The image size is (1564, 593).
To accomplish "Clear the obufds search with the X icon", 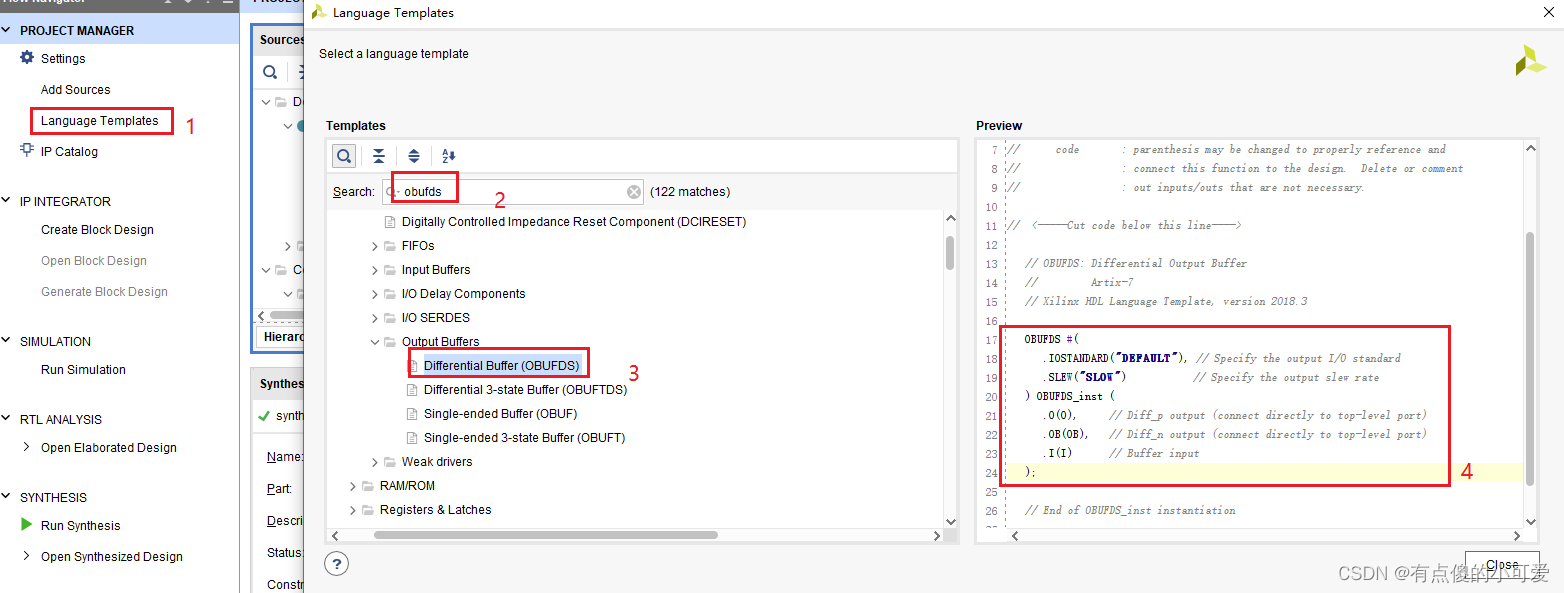I will point(633,191).
